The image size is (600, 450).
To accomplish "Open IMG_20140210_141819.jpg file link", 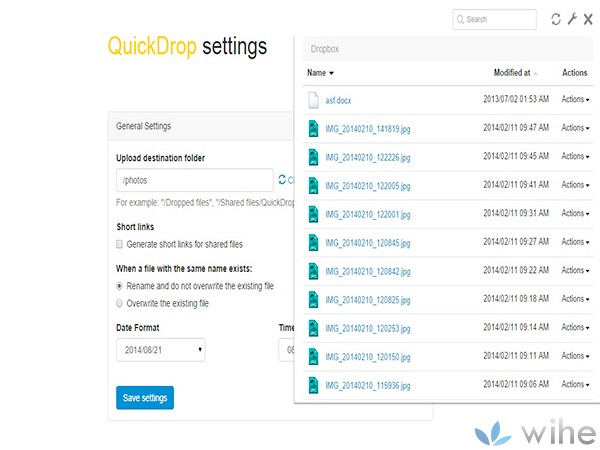I will (368, 129).
